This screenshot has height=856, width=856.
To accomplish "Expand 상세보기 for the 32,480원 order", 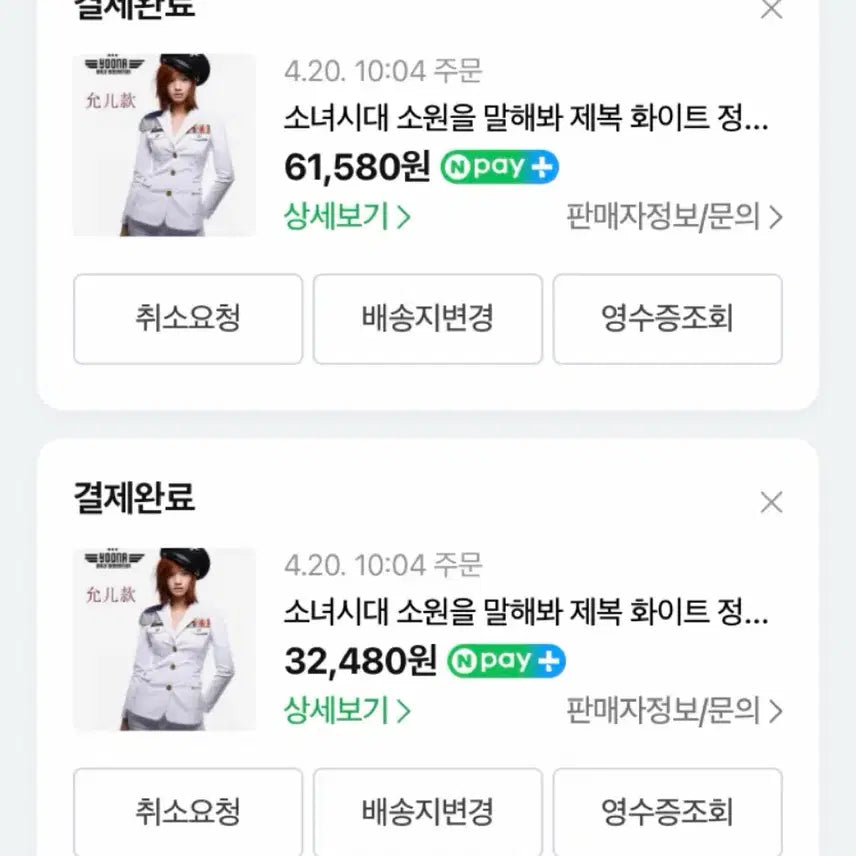I will pyautogui.click(x=347, y=711).
